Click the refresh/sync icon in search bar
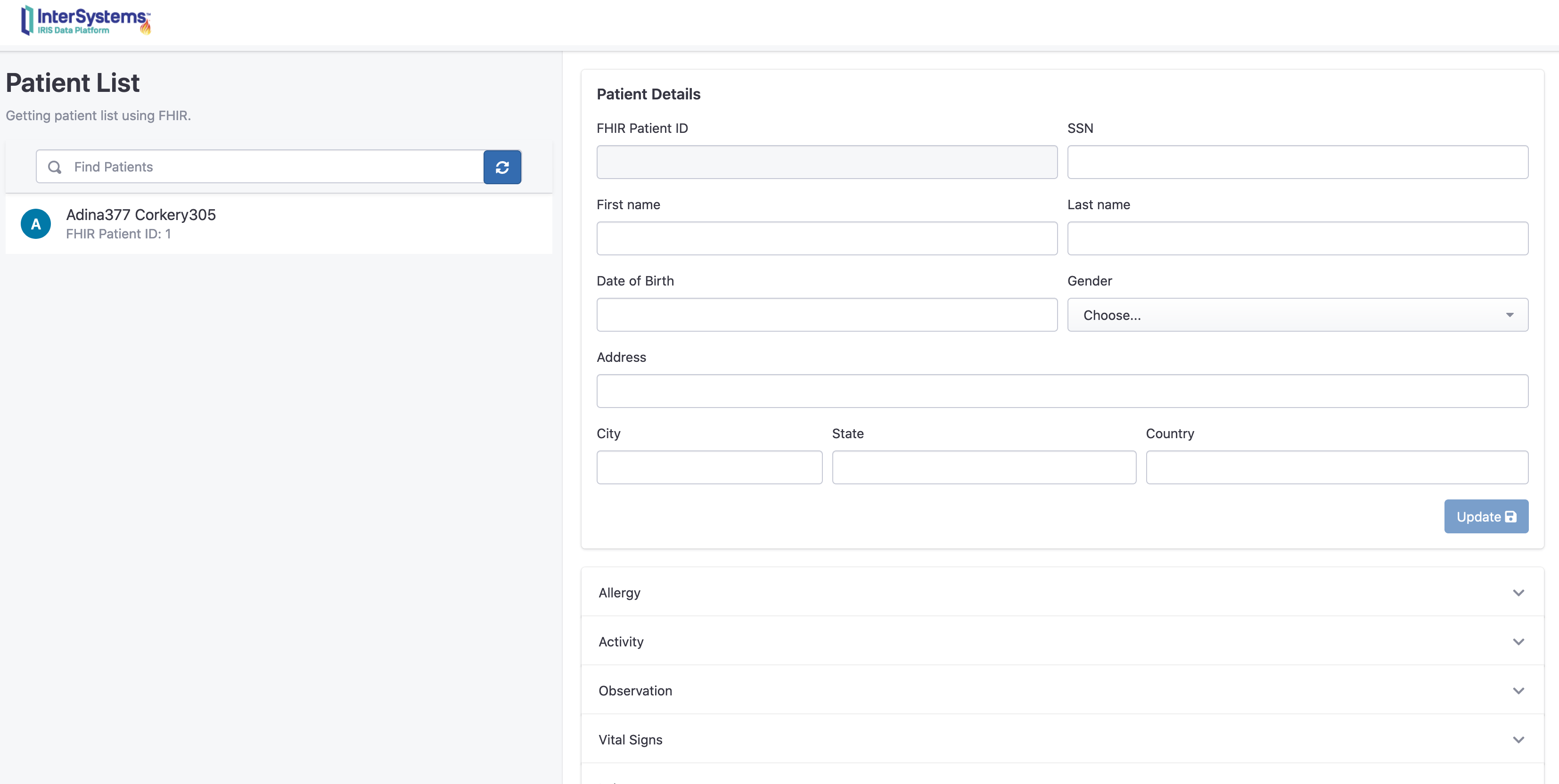Screen dimensions: 1559x784 [502, 167]
